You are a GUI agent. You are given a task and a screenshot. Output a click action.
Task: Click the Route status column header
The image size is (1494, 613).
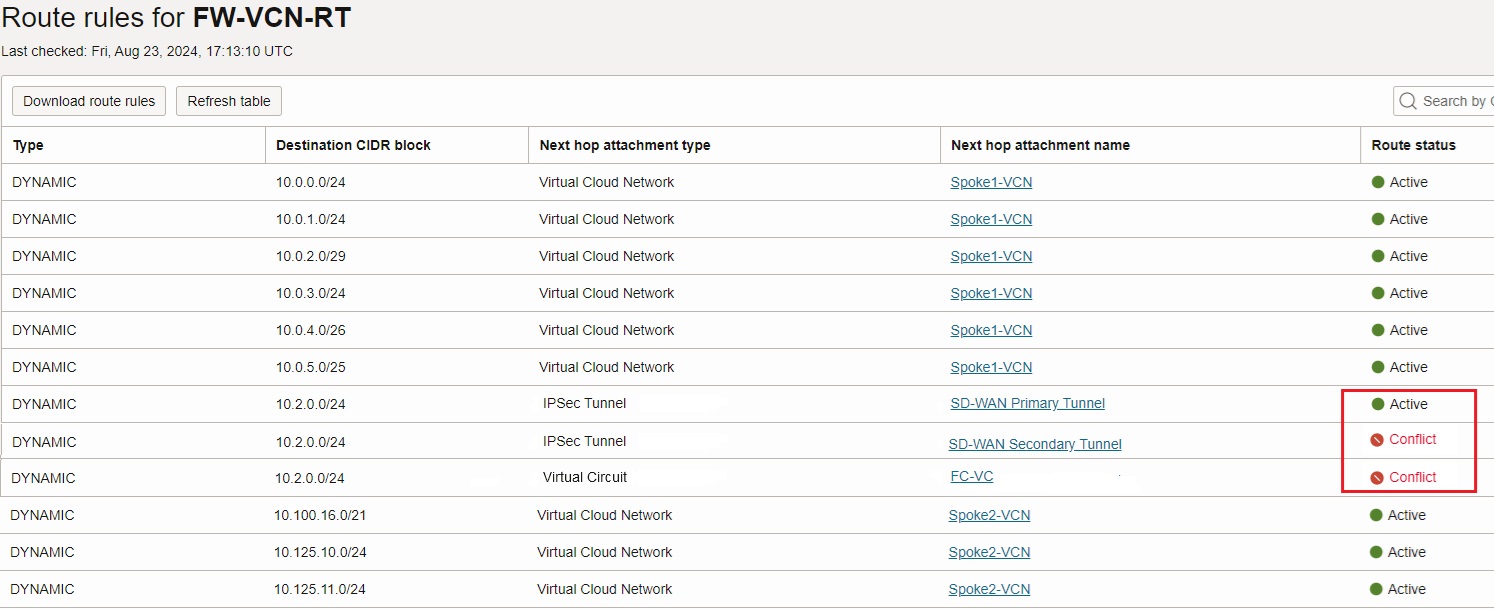coord(1413,145)
